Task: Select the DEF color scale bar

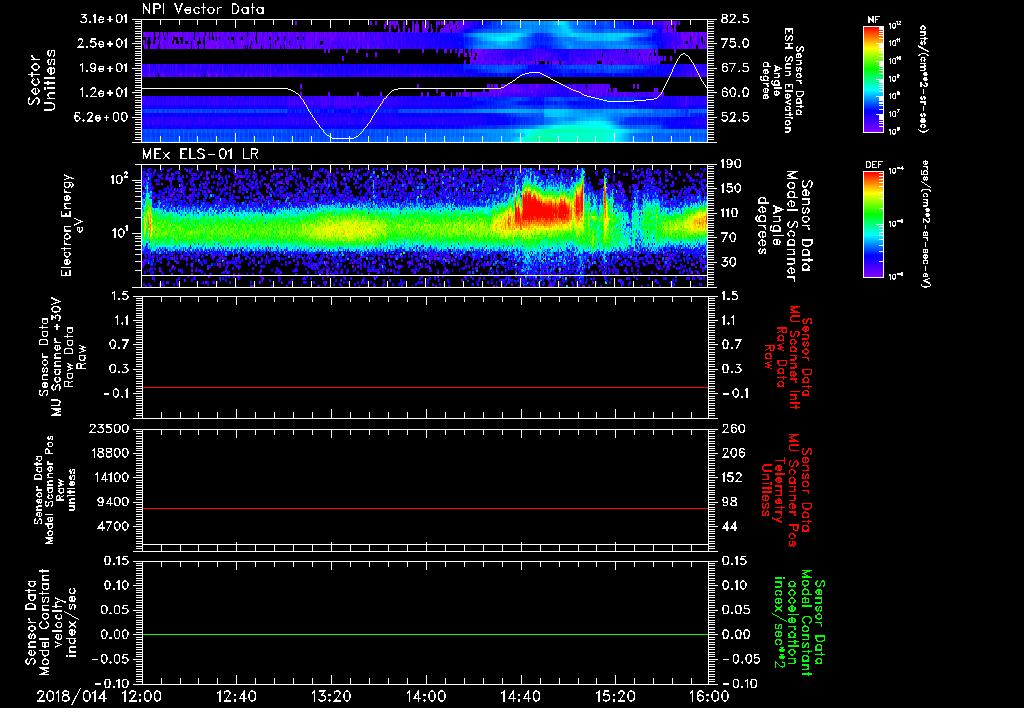Action: 874,224
